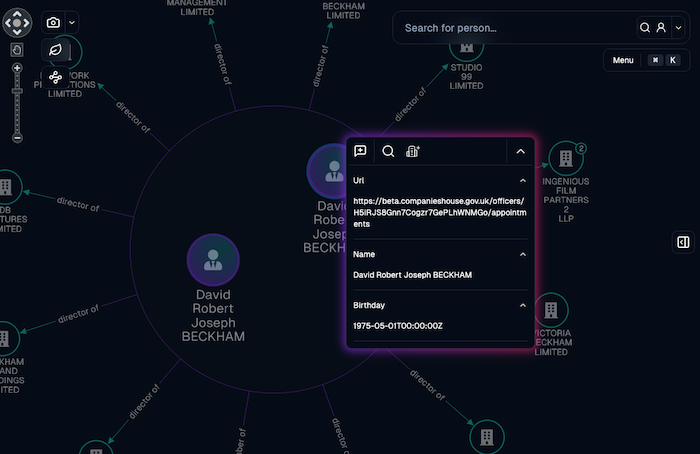Click the Birthday section label
The image size is (700, 454).
tap(369, 305)
